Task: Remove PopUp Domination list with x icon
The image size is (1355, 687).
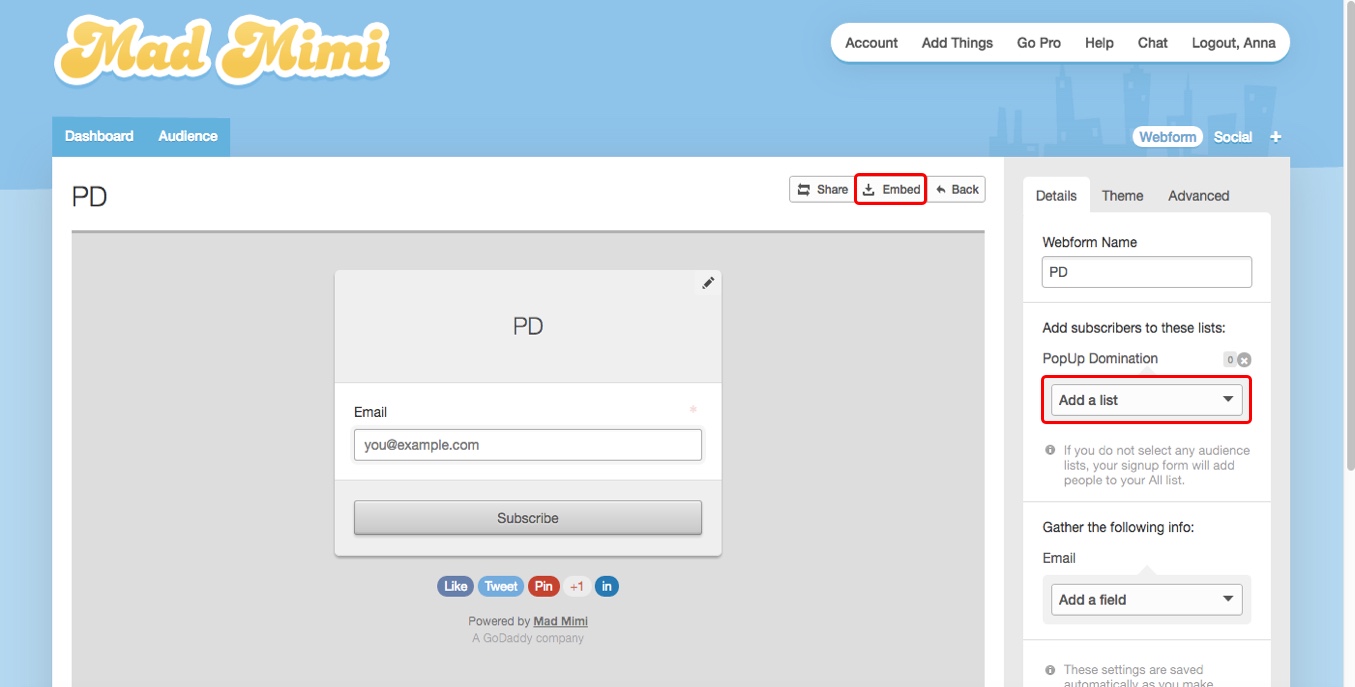Action: pos(1244,360)
